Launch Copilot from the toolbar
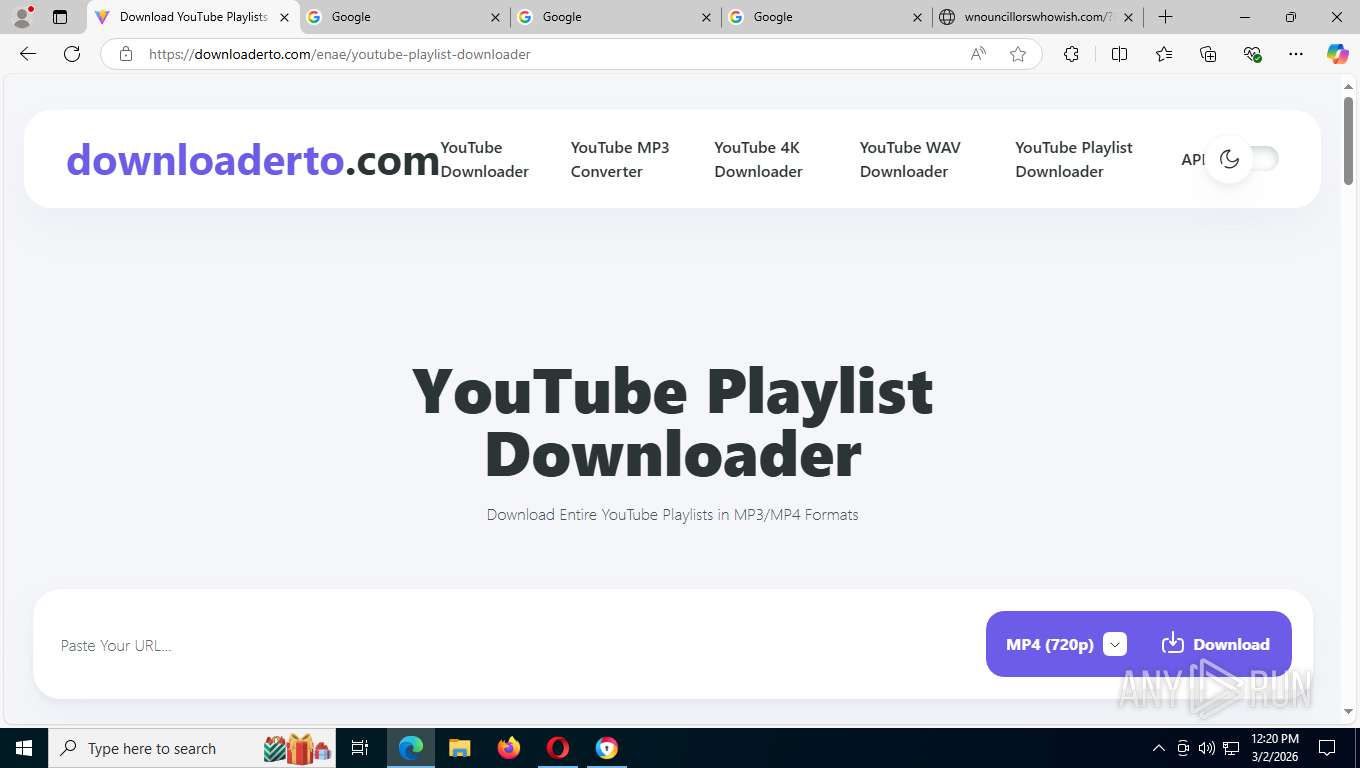This screenshot has height=768, width=1360. pos(1337,54)
